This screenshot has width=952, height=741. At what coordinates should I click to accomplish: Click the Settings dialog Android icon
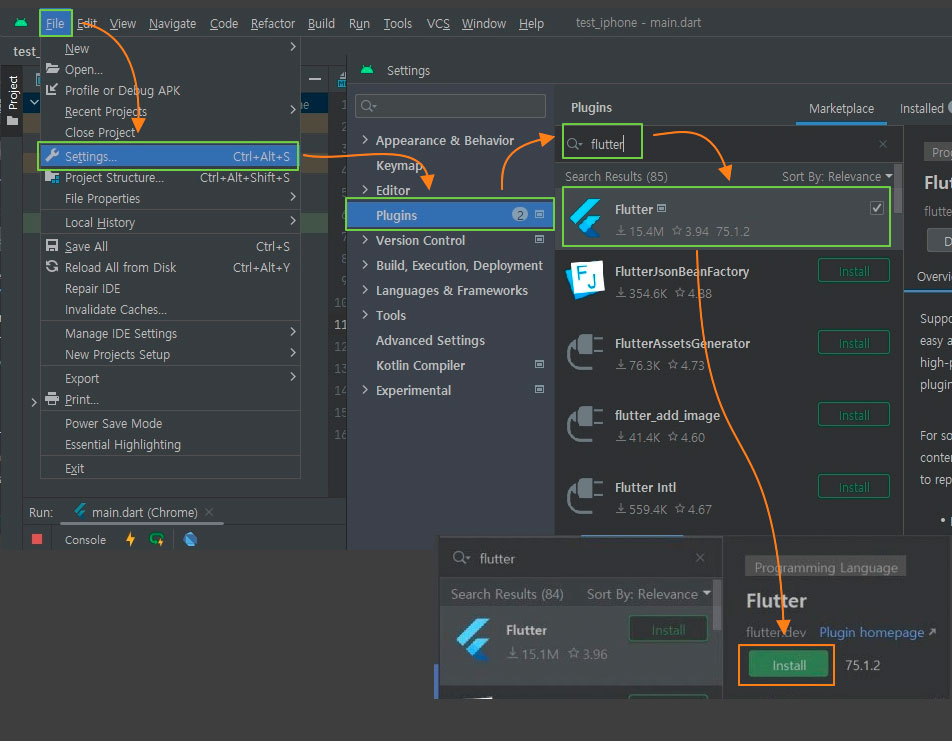point(367,70)
